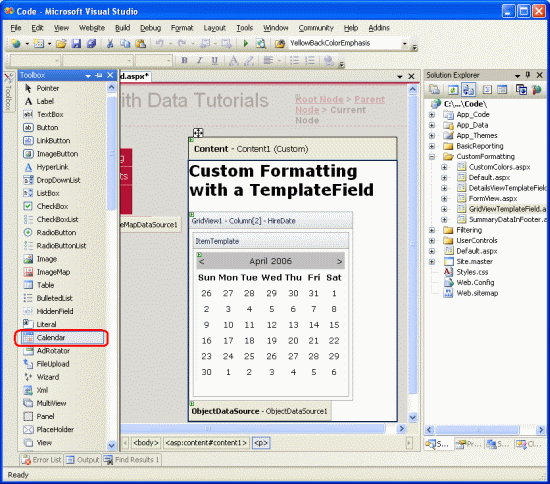
Task: Pick the Calendar control in Toolbox
Action: 62,337
